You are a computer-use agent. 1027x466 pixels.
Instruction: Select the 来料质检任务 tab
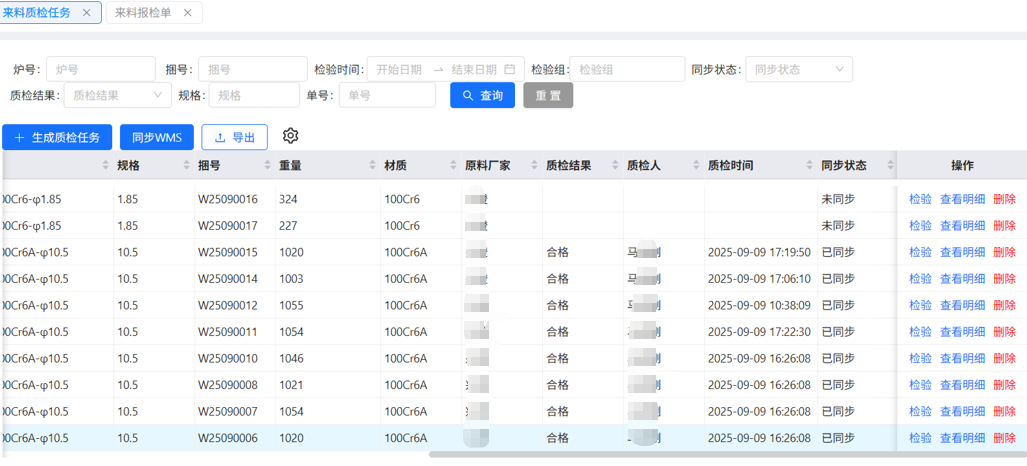click(x=38, y=13)
